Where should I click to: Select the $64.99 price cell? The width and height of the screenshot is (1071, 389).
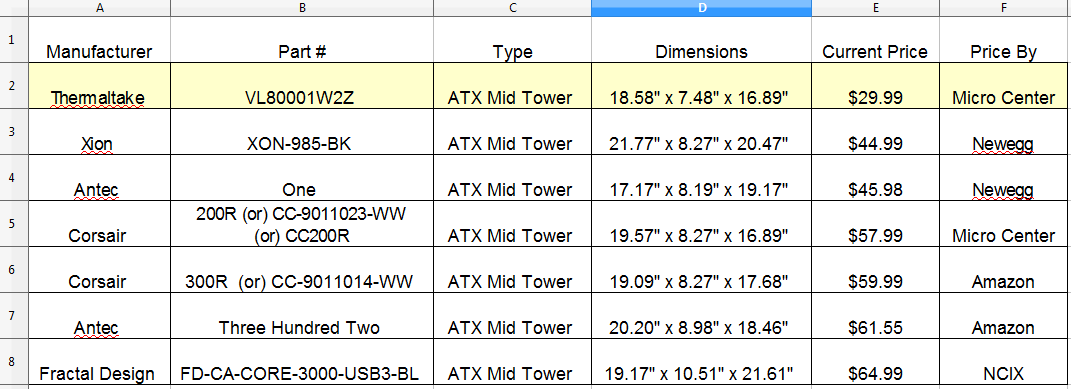[875, 362]
